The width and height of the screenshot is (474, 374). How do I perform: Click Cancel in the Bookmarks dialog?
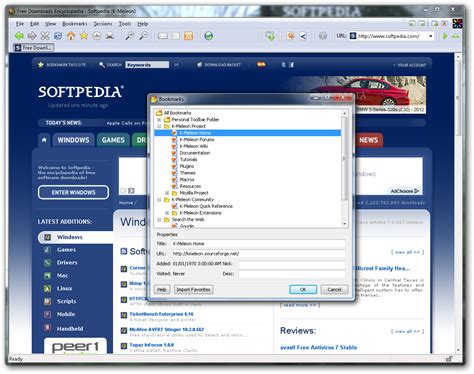click(x=334, y=289)
